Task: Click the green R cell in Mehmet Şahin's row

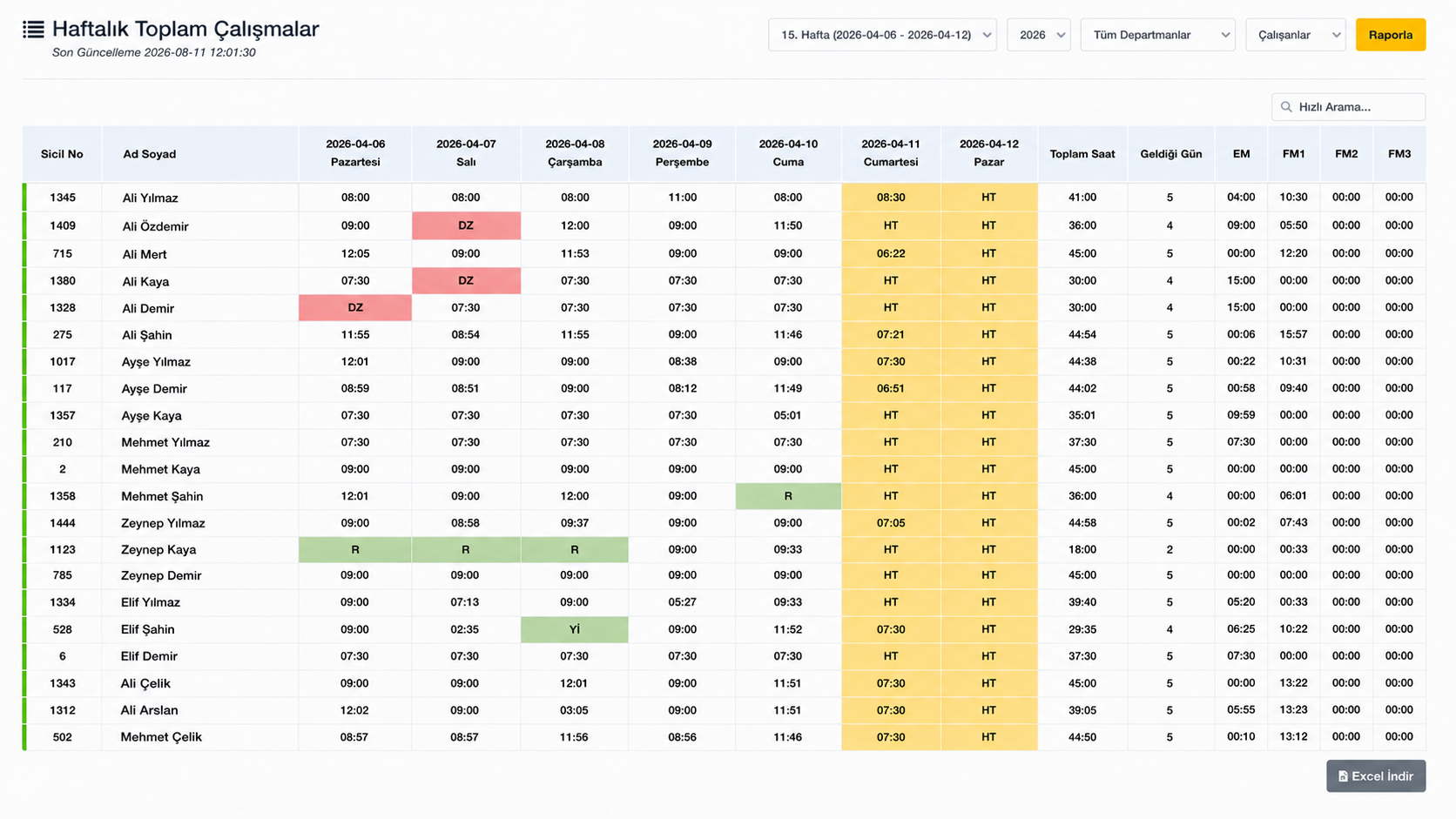Action: pos(788,496)
